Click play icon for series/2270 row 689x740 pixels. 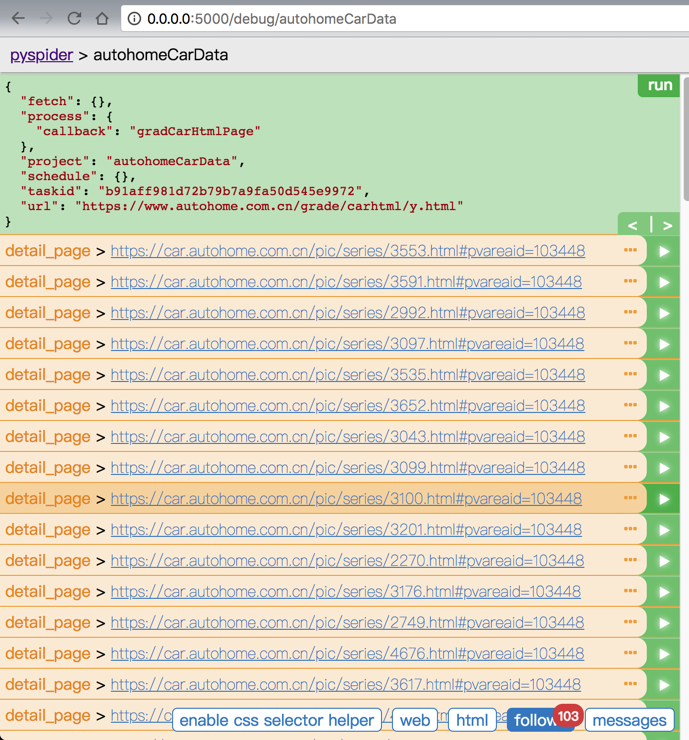pyautogui.click(x=663, y=561)
